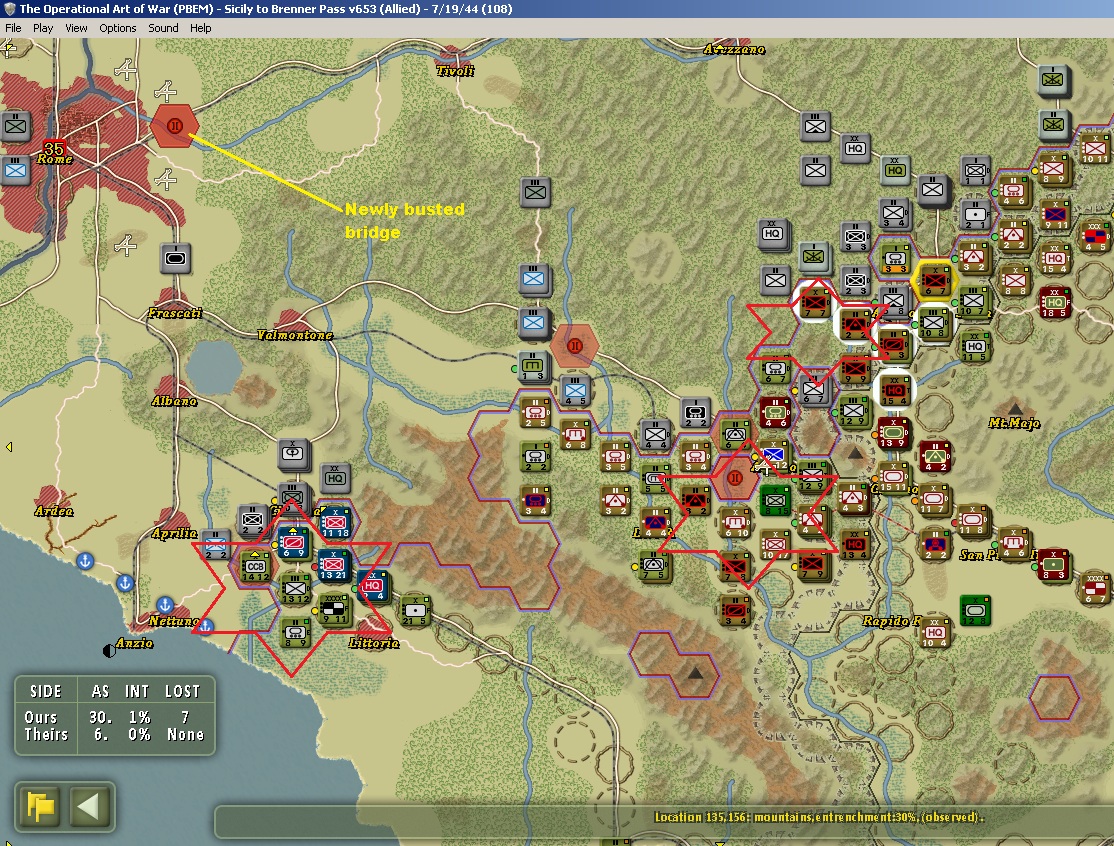Select the gray armor unit north of Frascati
The image size is (1114, 846).
pyautogui.click(x=175, y=259)
